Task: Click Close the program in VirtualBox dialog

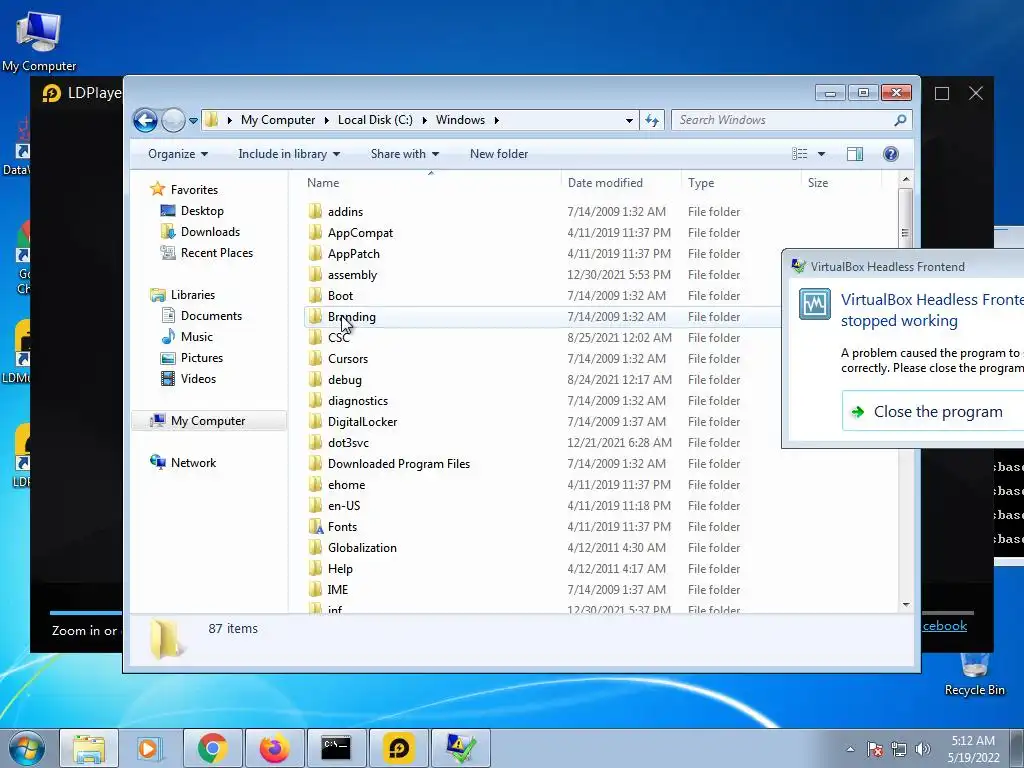Action: pos(934,411)
